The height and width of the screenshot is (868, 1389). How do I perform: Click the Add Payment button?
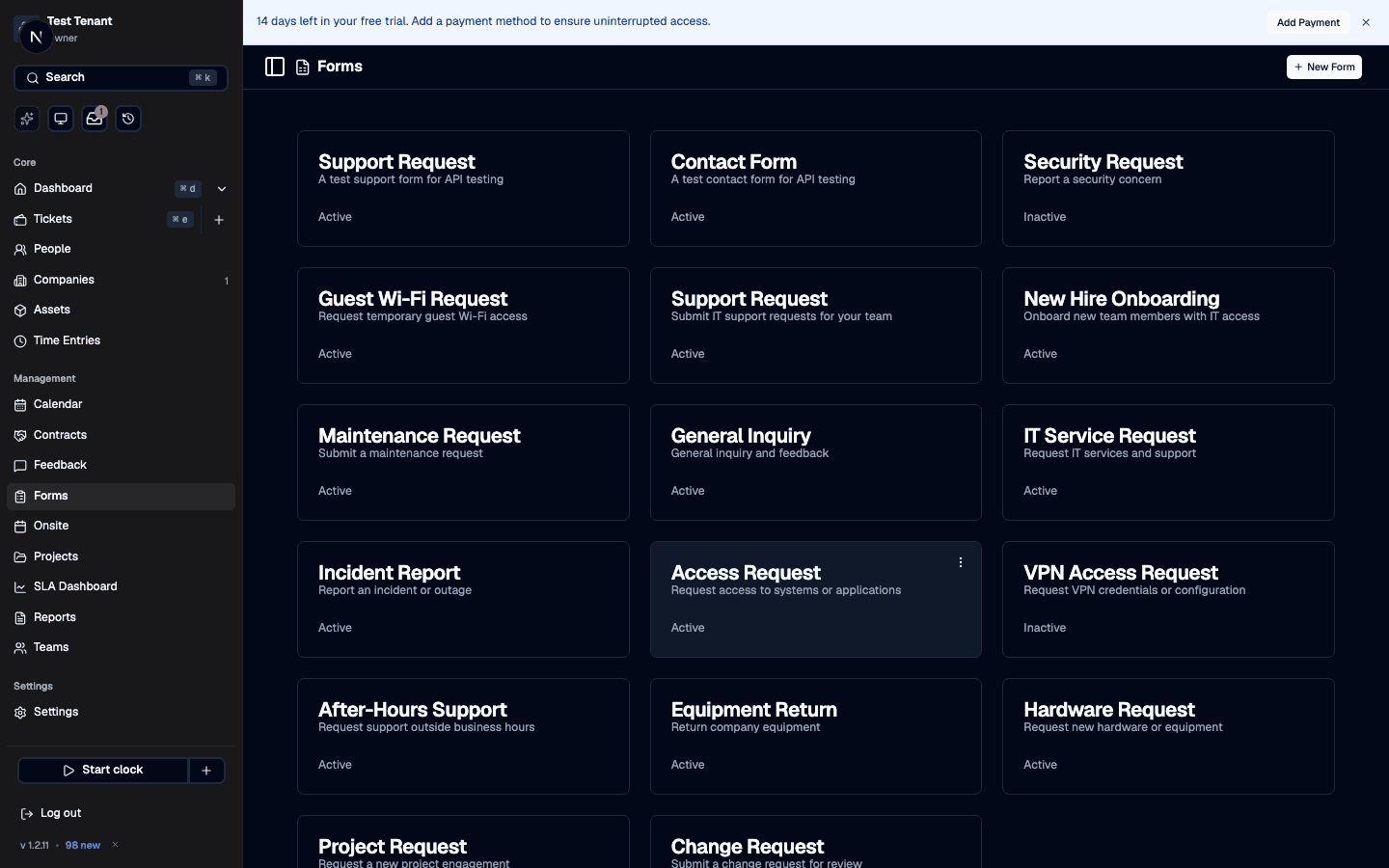pyautogui.click(x=1307, y=22)
